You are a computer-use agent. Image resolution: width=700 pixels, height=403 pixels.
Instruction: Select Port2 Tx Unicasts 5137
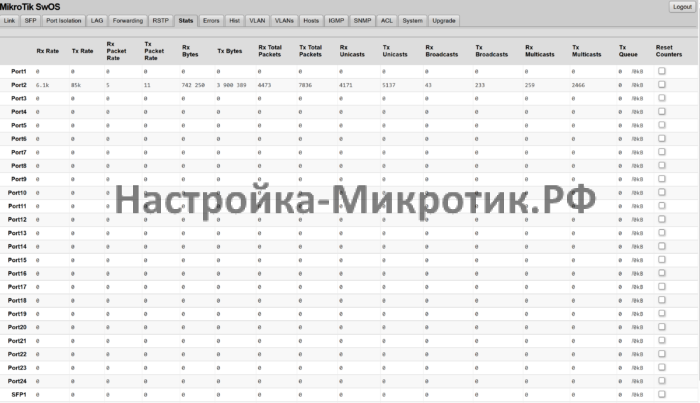point(388,85)
